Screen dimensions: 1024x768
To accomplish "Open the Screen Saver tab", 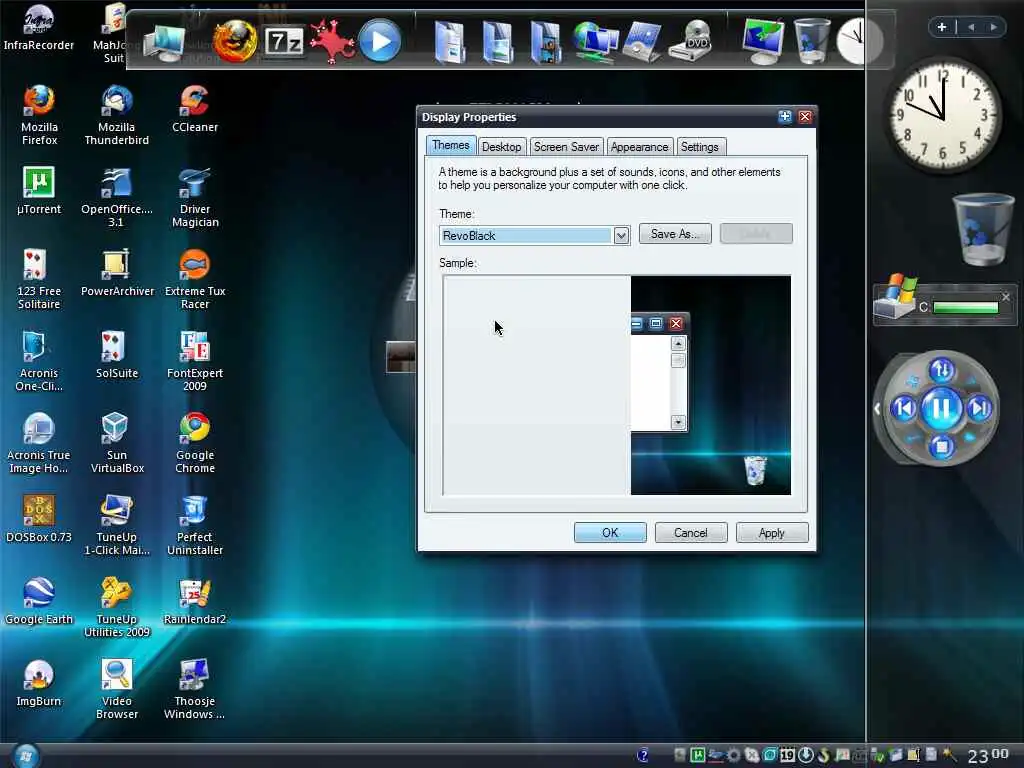I will click(x=566, y=147).
